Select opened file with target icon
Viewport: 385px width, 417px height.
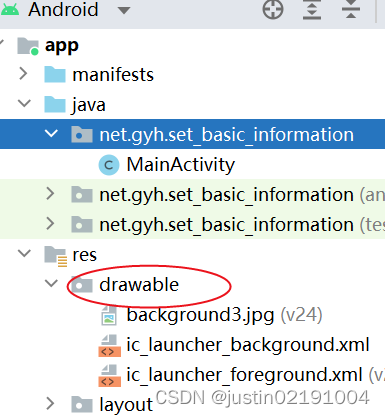point(273,9)
